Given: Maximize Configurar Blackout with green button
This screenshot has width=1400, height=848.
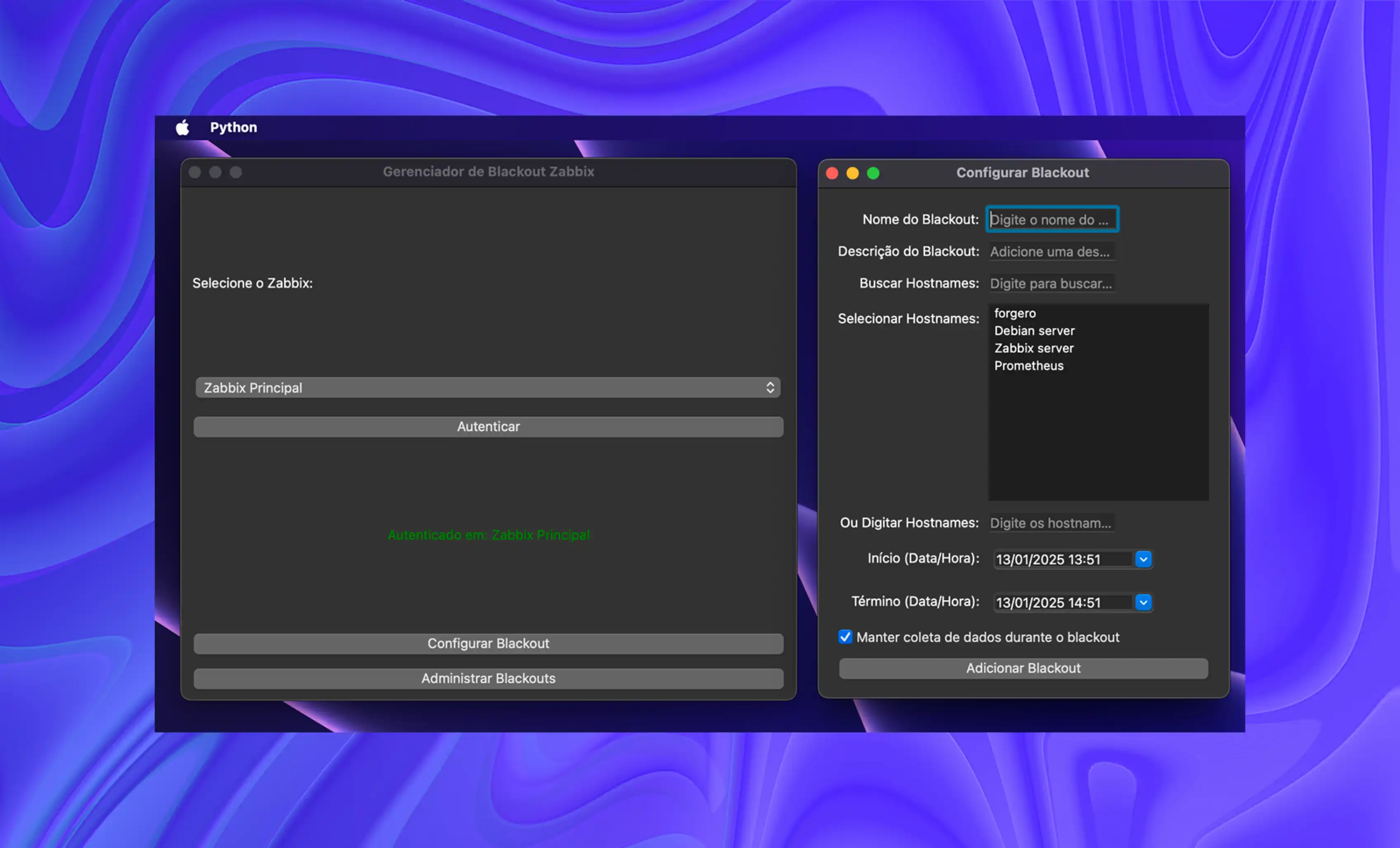Looking at the screenshot, I should 873,173.
